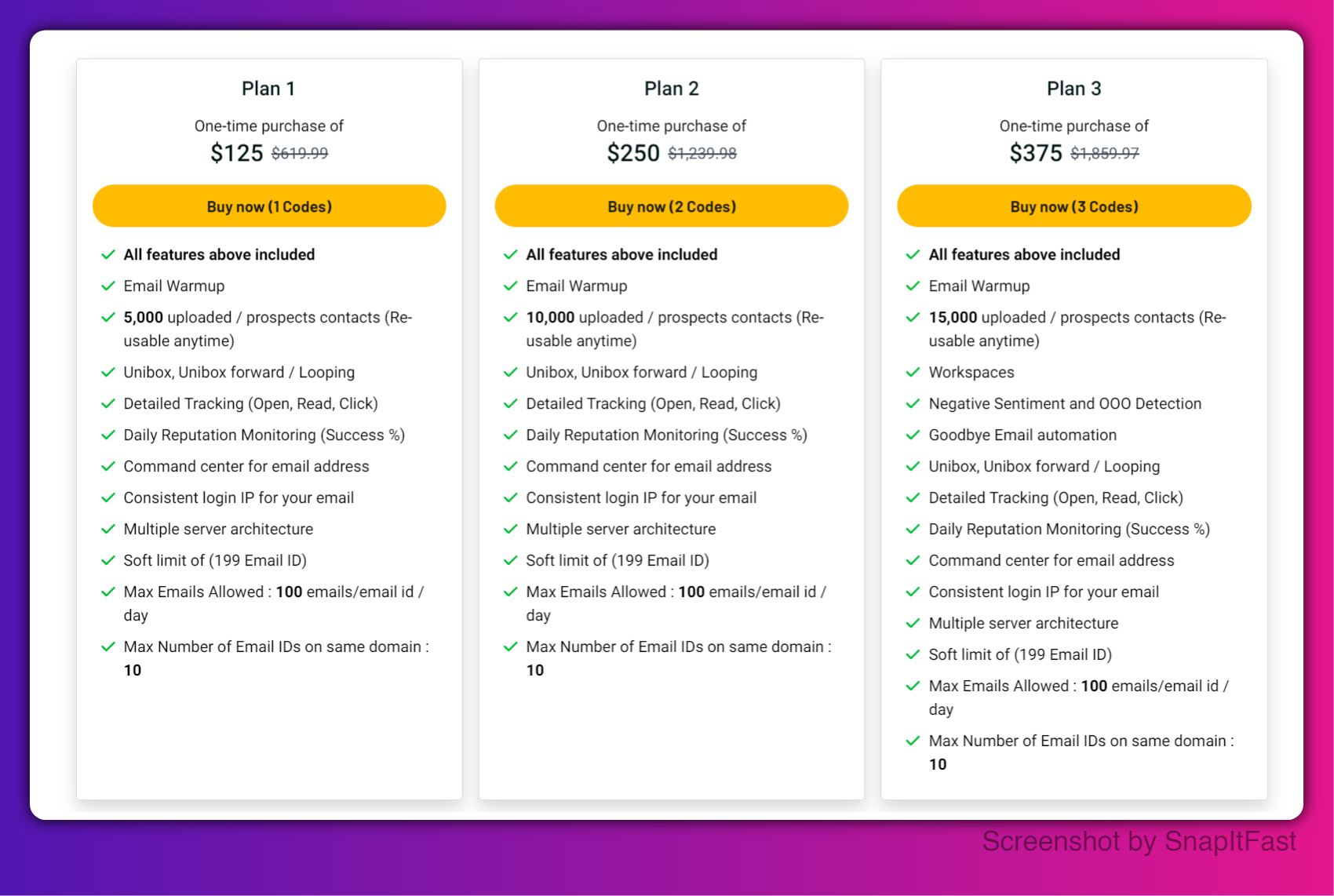Click the $375 price in Plan 3
The width and height of the screenshot is (1334, 896).
point(1036,153)
